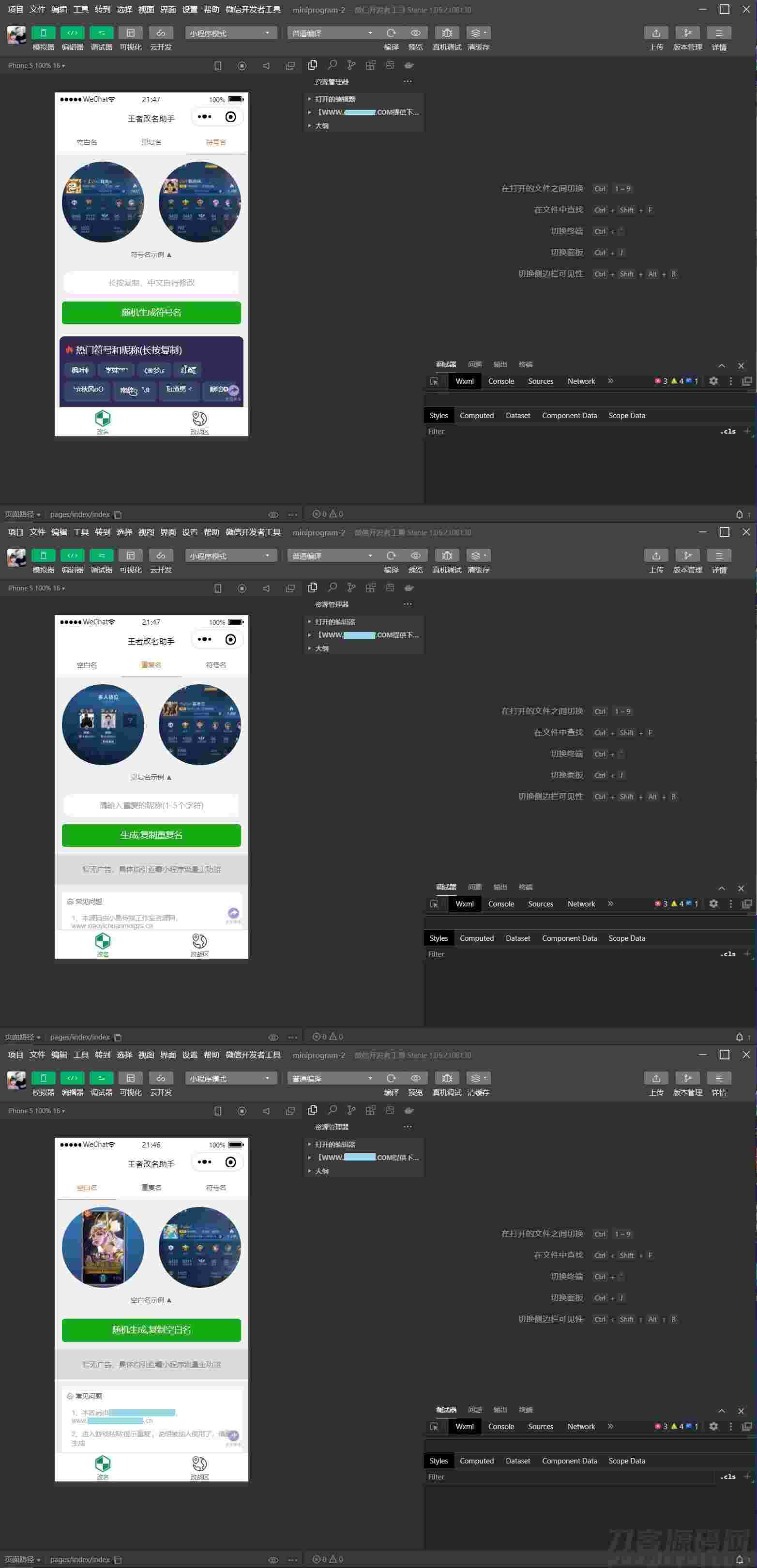The width and height of the screenshot is (757, 1568).
Task: Open the 小程序模式 mode dropdown in top window
Action: (x=231, y=33)
